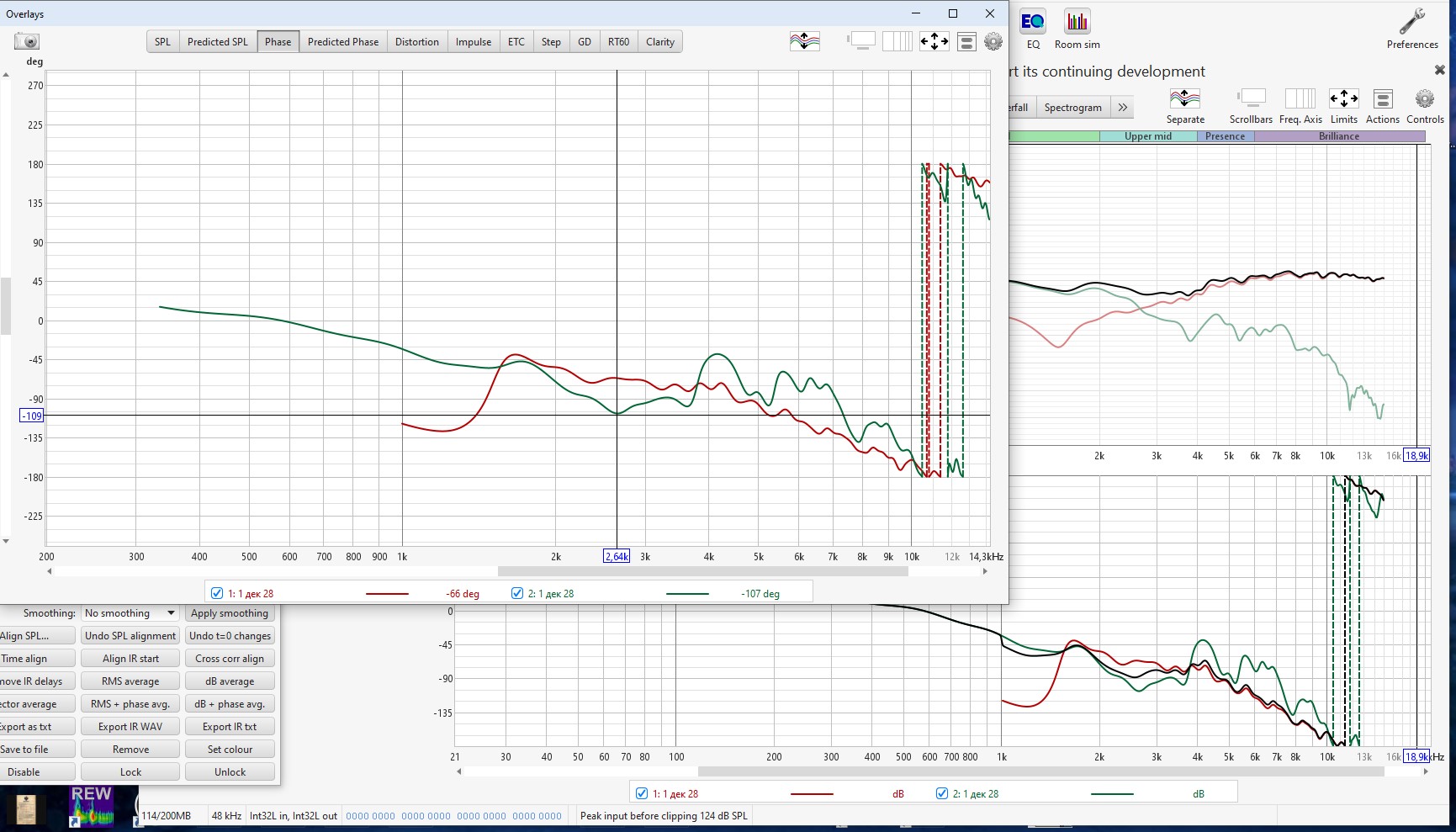Open Spectrogram tab in main window
The height and width of the screenshot is (832, 1456).
click(x=1073, y=108)
